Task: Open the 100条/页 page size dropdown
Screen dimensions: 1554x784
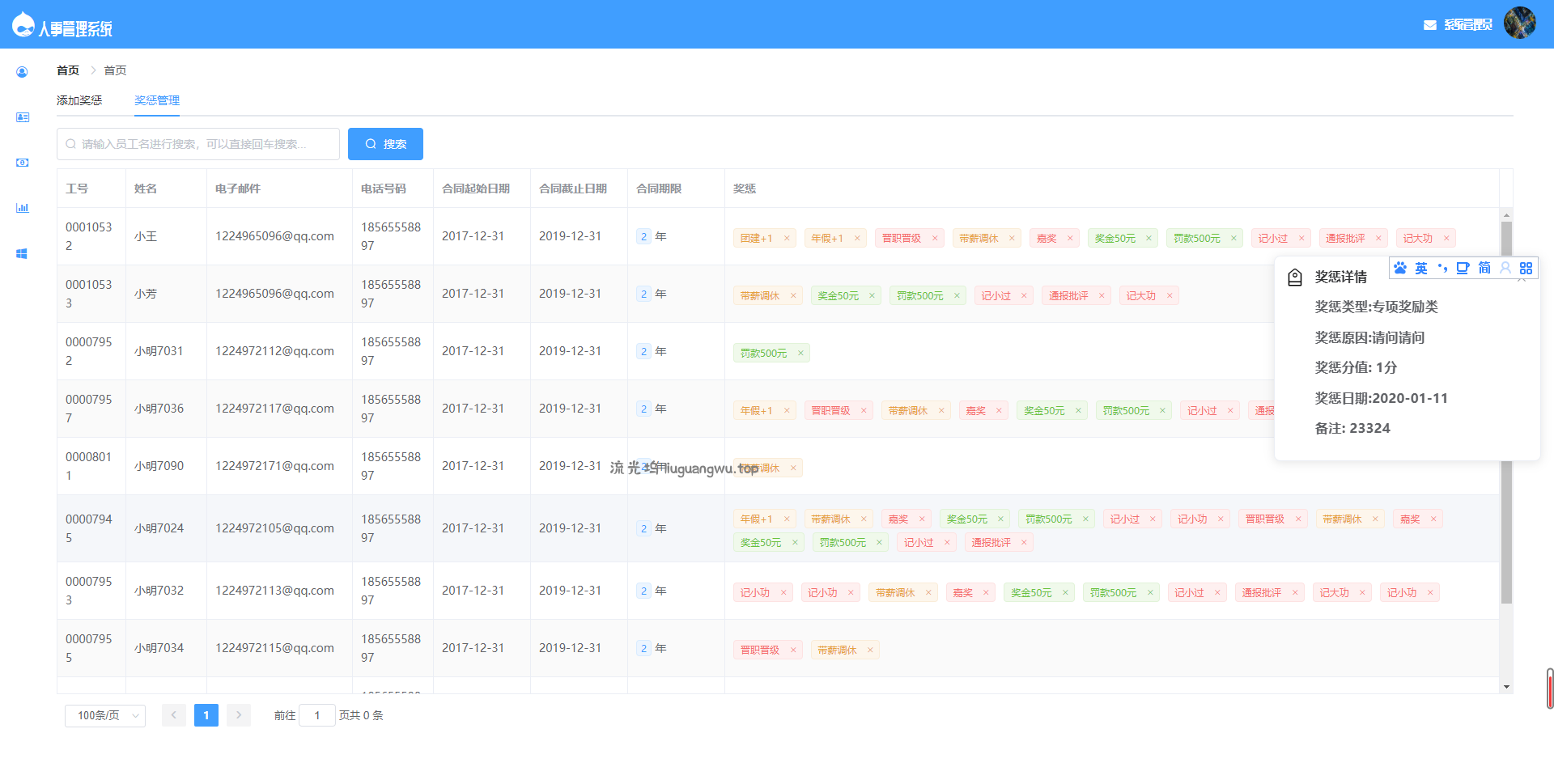Action: point(105,715)
